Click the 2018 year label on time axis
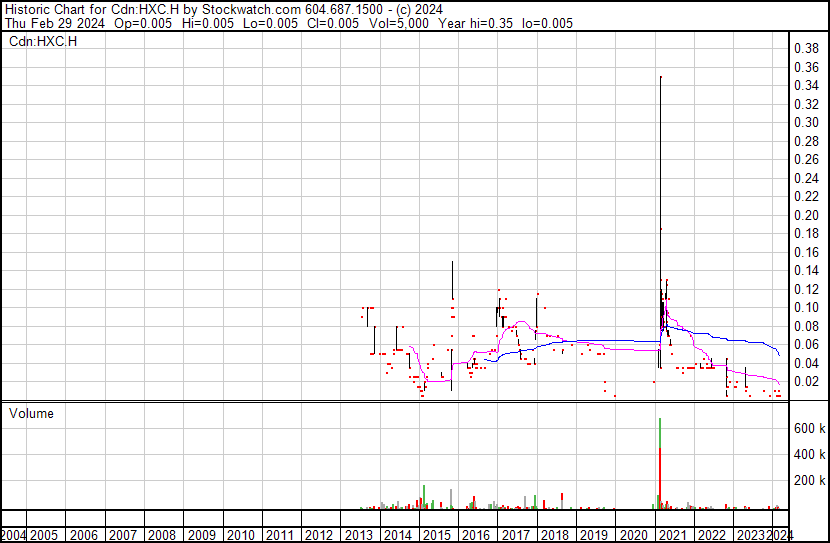This screenshot has height=543, width=830. (x=555, y=535)
